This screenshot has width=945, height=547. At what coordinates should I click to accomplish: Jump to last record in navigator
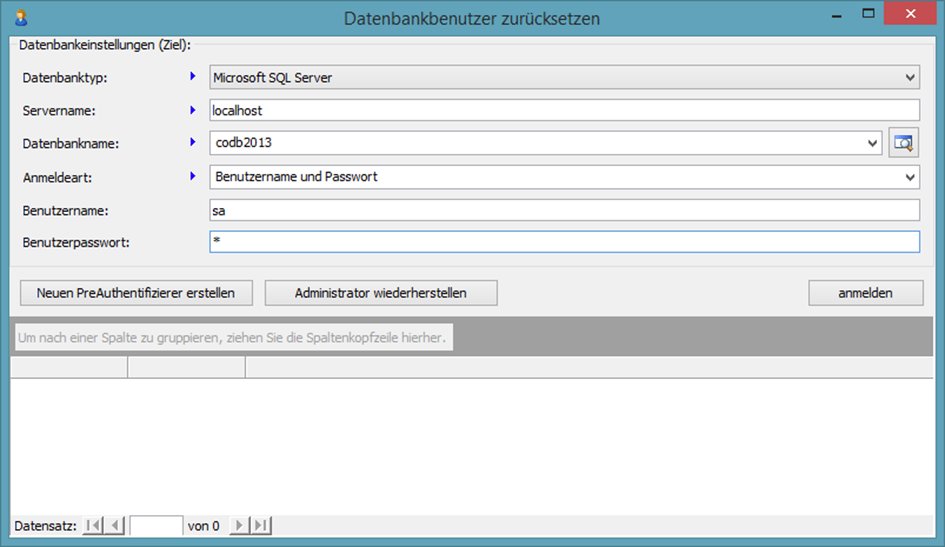261,525
